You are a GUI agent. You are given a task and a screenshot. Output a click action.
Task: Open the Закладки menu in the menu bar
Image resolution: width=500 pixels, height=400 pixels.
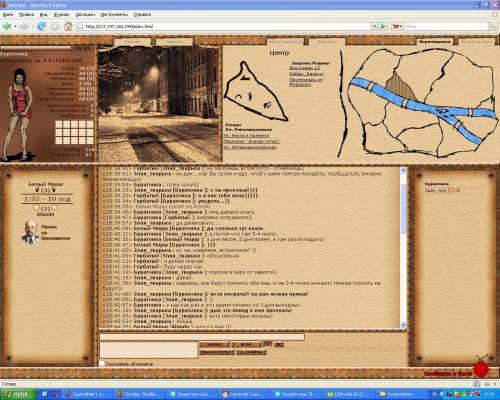85,14
